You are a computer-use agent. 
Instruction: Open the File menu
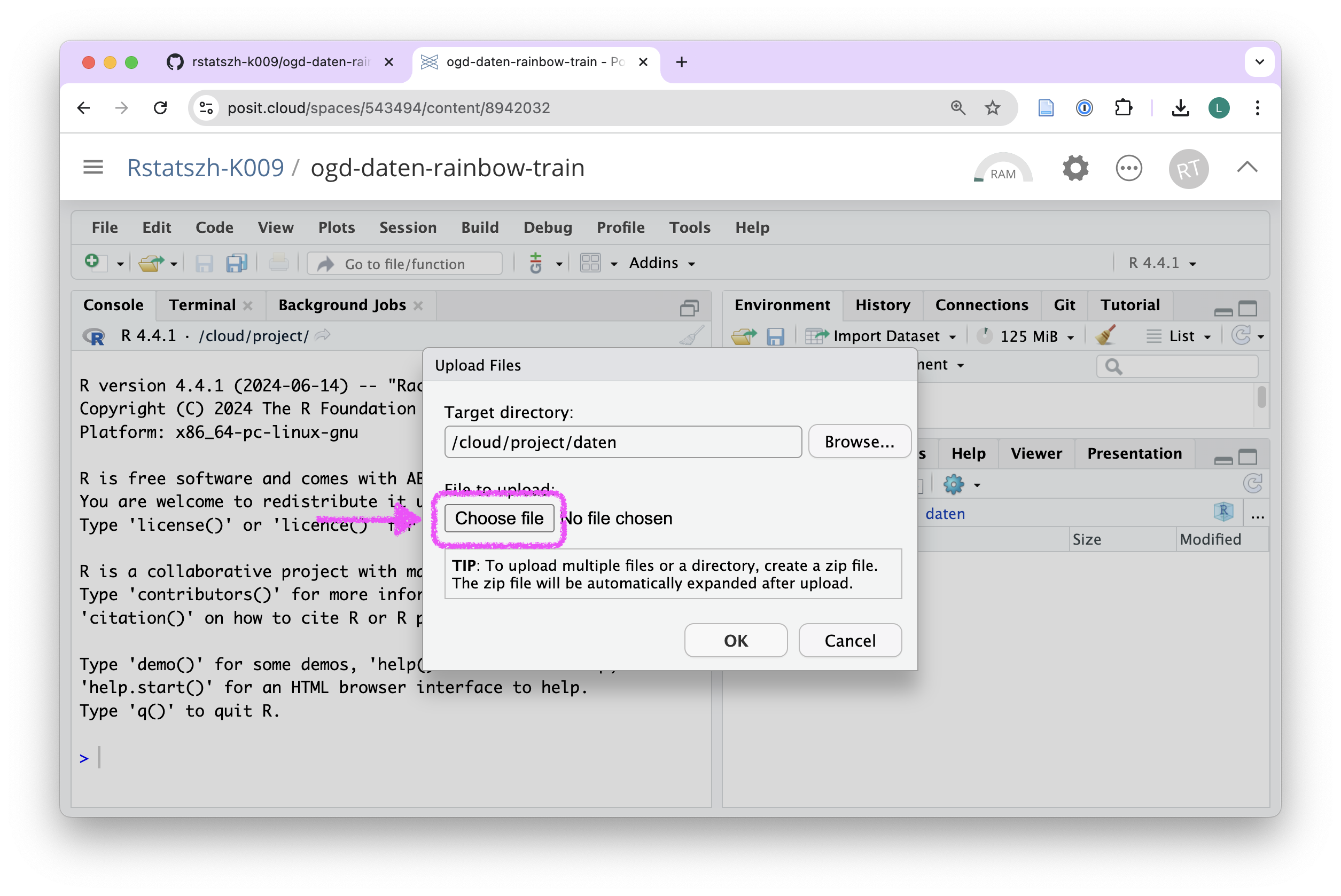coord(105,227)
